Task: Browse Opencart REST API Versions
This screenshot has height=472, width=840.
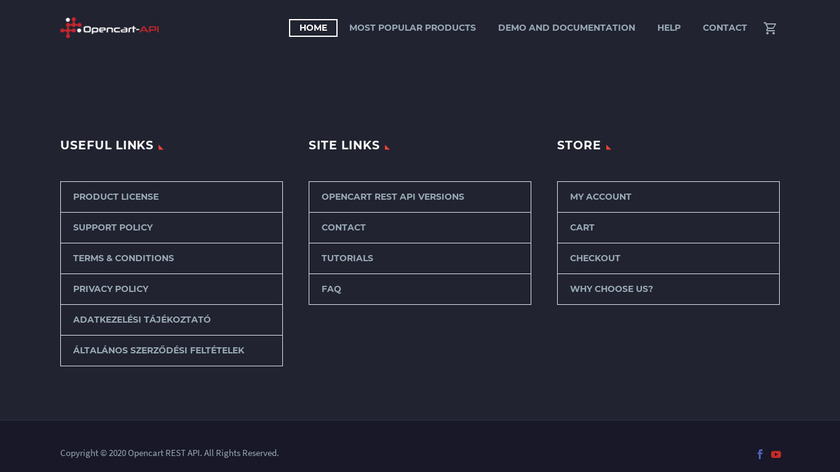Action: (392, 197)
